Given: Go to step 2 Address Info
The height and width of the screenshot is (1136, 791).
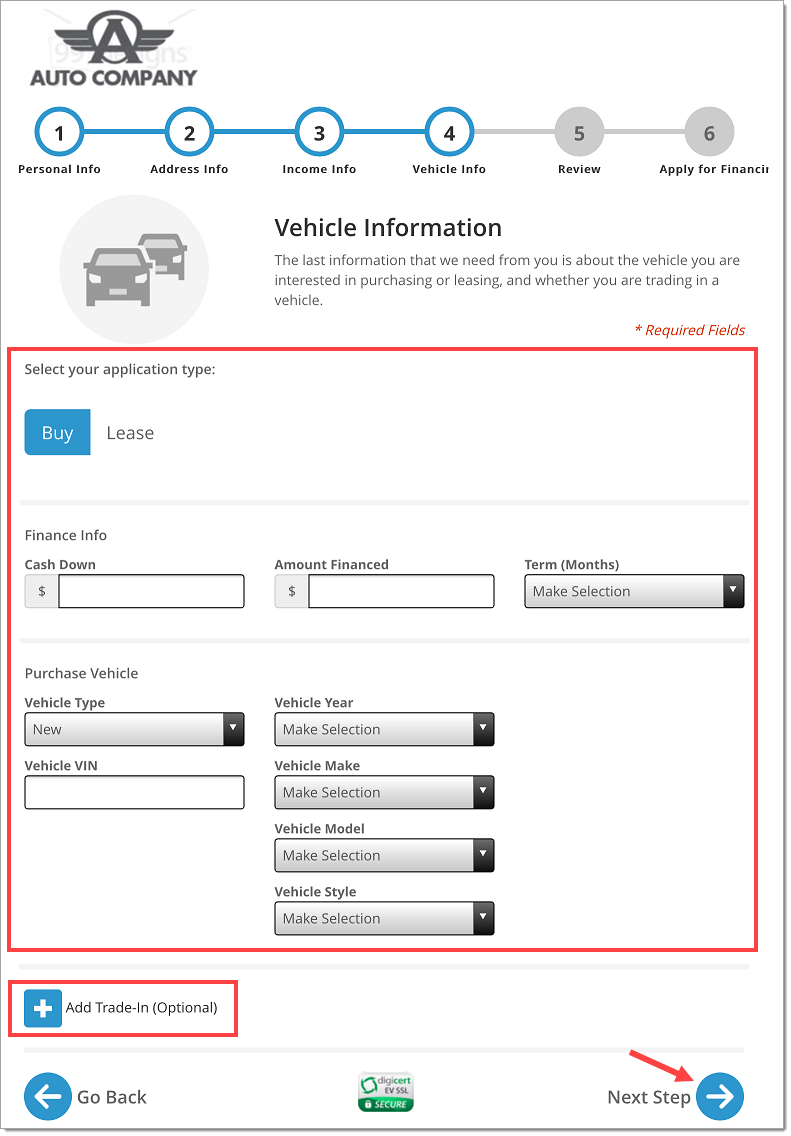Looking at the screenshot, I should point(189,133).
